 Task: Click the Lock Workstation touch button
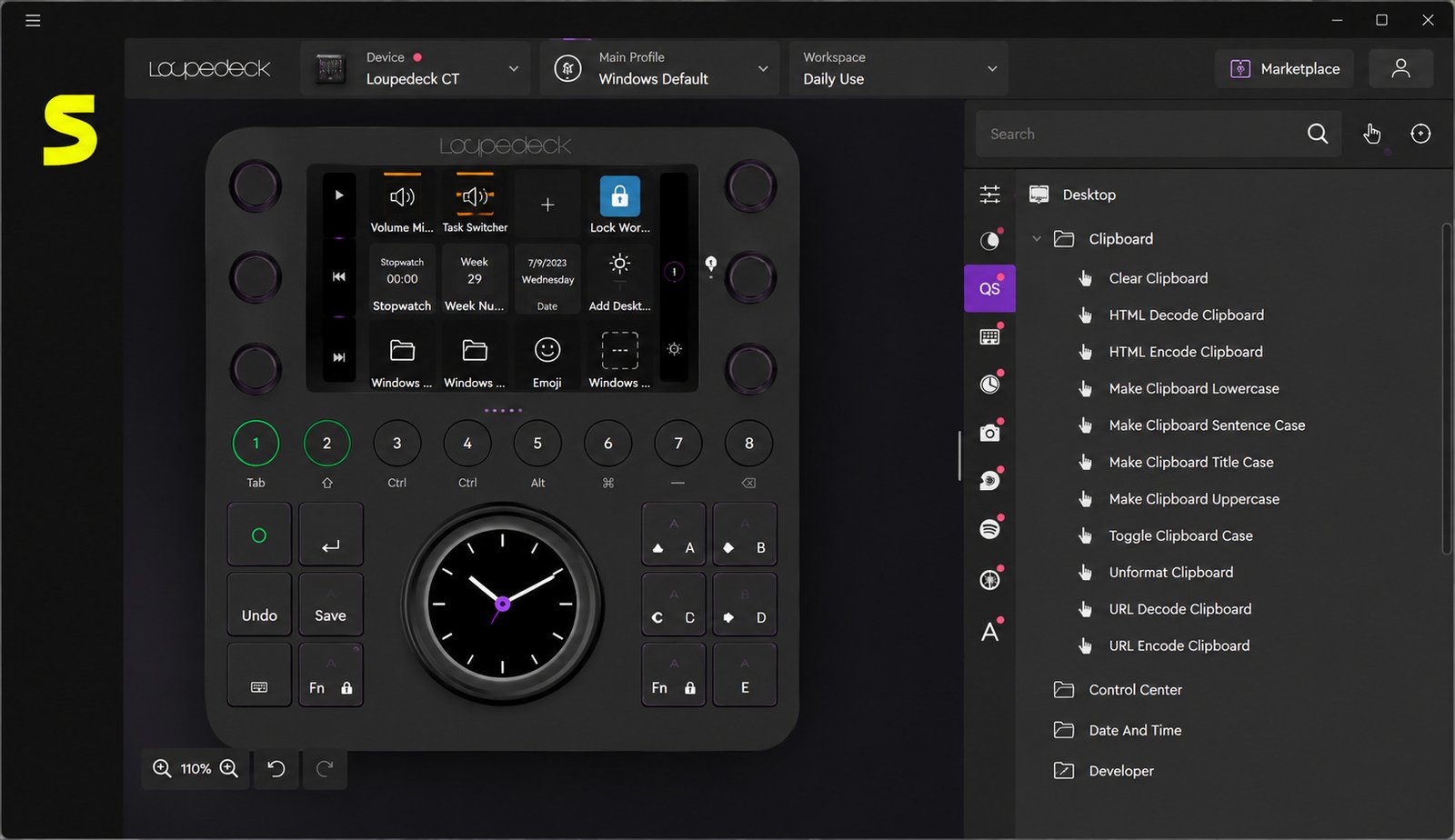click(x=619, y=204)
